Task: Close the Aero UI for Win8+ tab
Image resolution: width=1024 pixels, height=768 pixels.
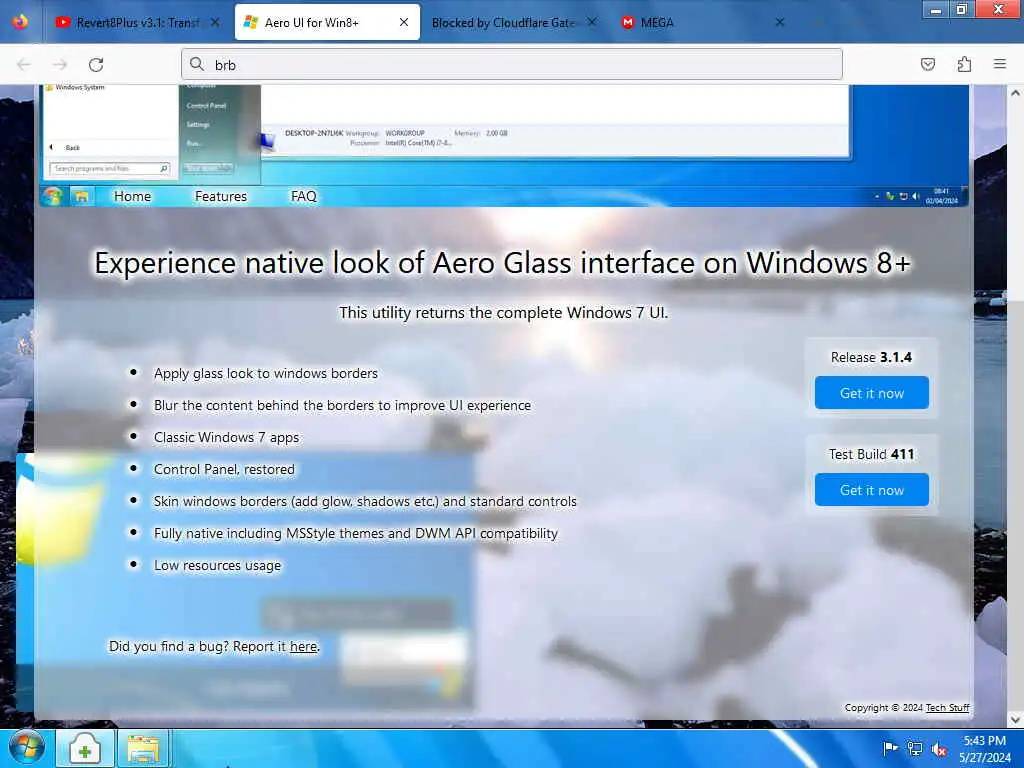Action: pyautogui.click(x=404, y=22)
